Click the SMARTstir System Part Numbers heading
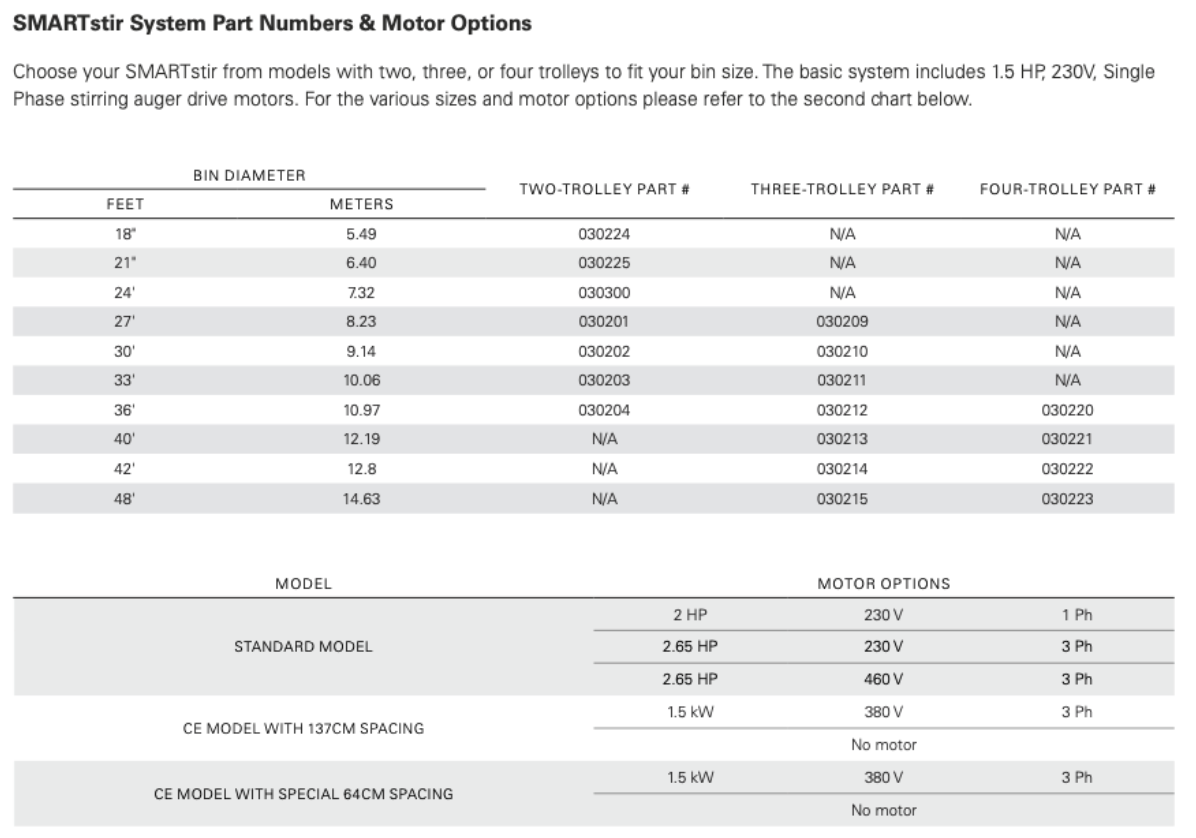The height and width of the screenshot is (838, 1196). pos(272,23)
